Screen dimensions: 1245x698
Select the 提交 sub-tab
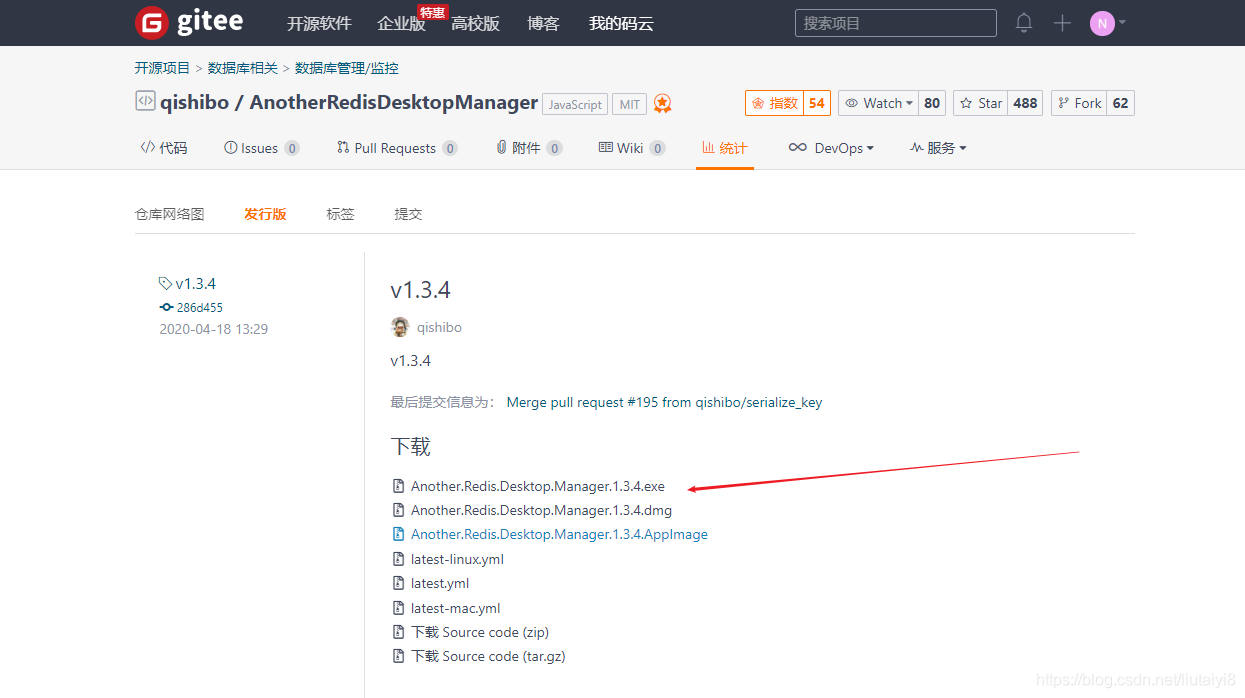coord(408,214)
